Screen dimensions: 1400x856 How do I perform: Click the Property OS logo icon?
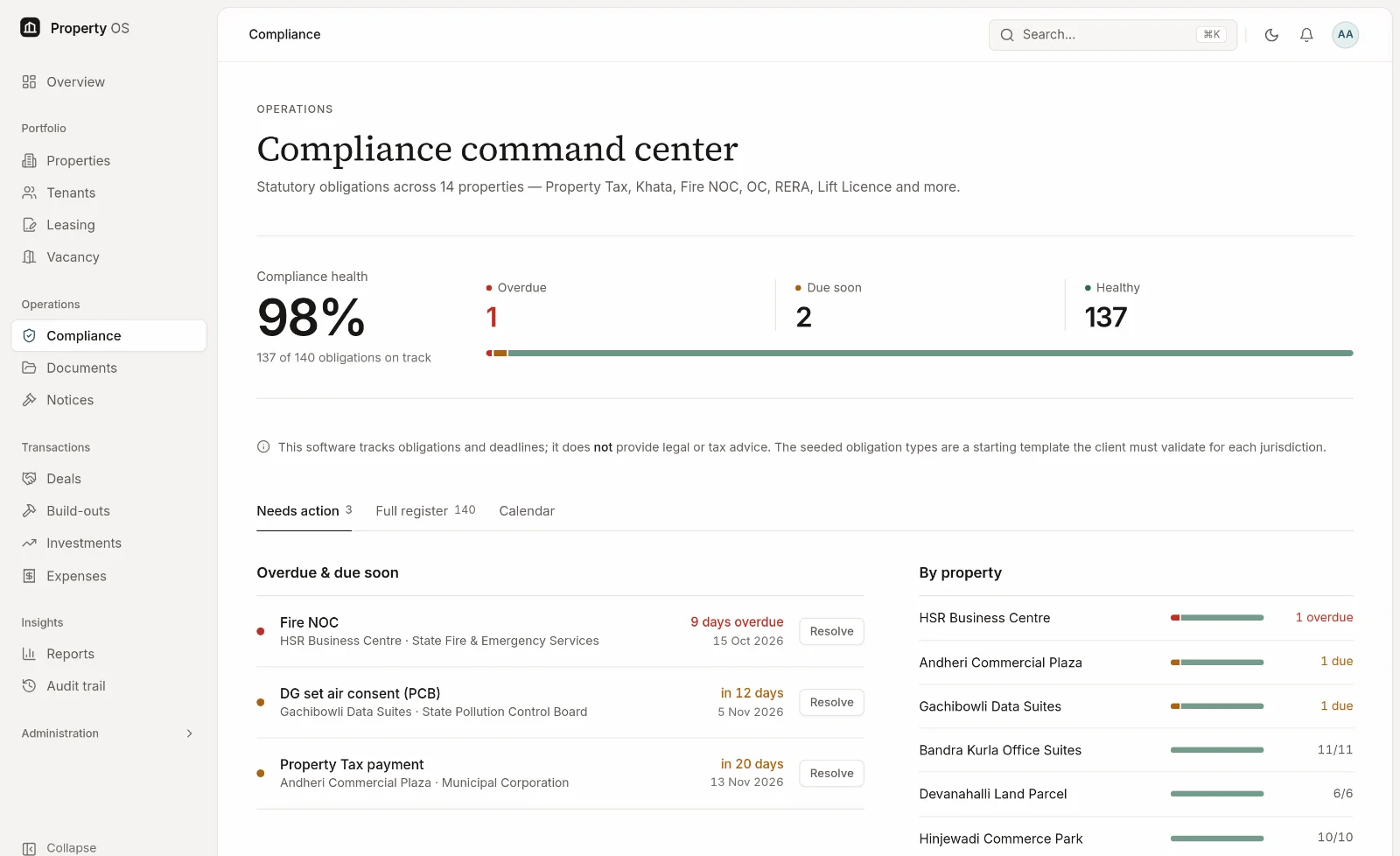point(30,28)
